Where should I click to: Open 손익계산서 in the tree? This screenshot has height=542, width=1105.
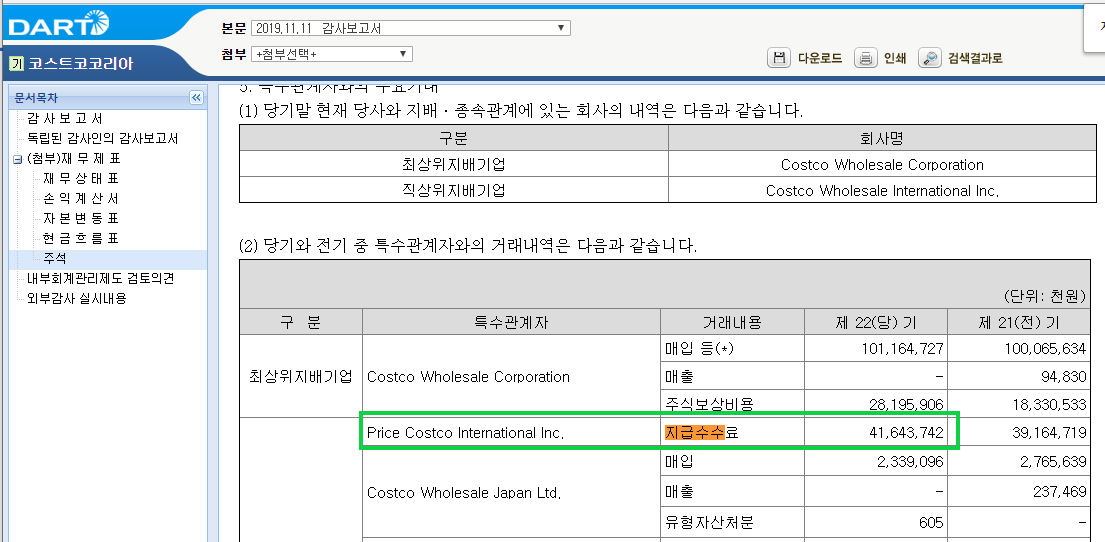click(x=81, y=199)
